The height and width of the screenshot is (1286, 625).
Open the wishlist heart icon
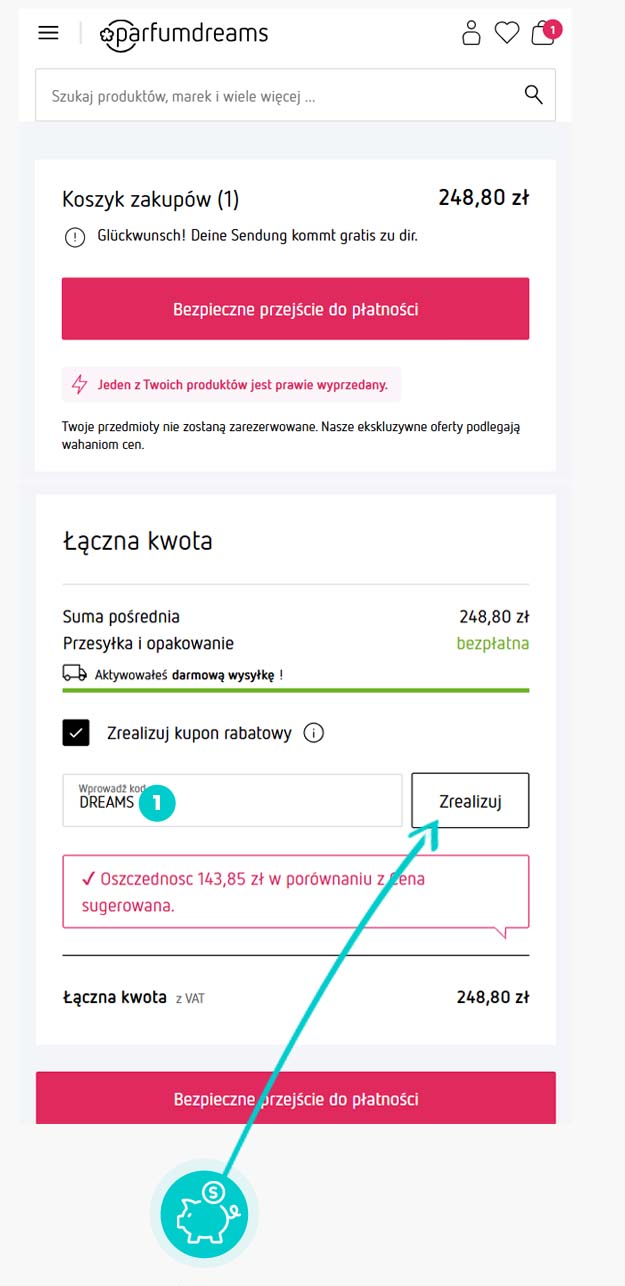[x=507, y=33]
